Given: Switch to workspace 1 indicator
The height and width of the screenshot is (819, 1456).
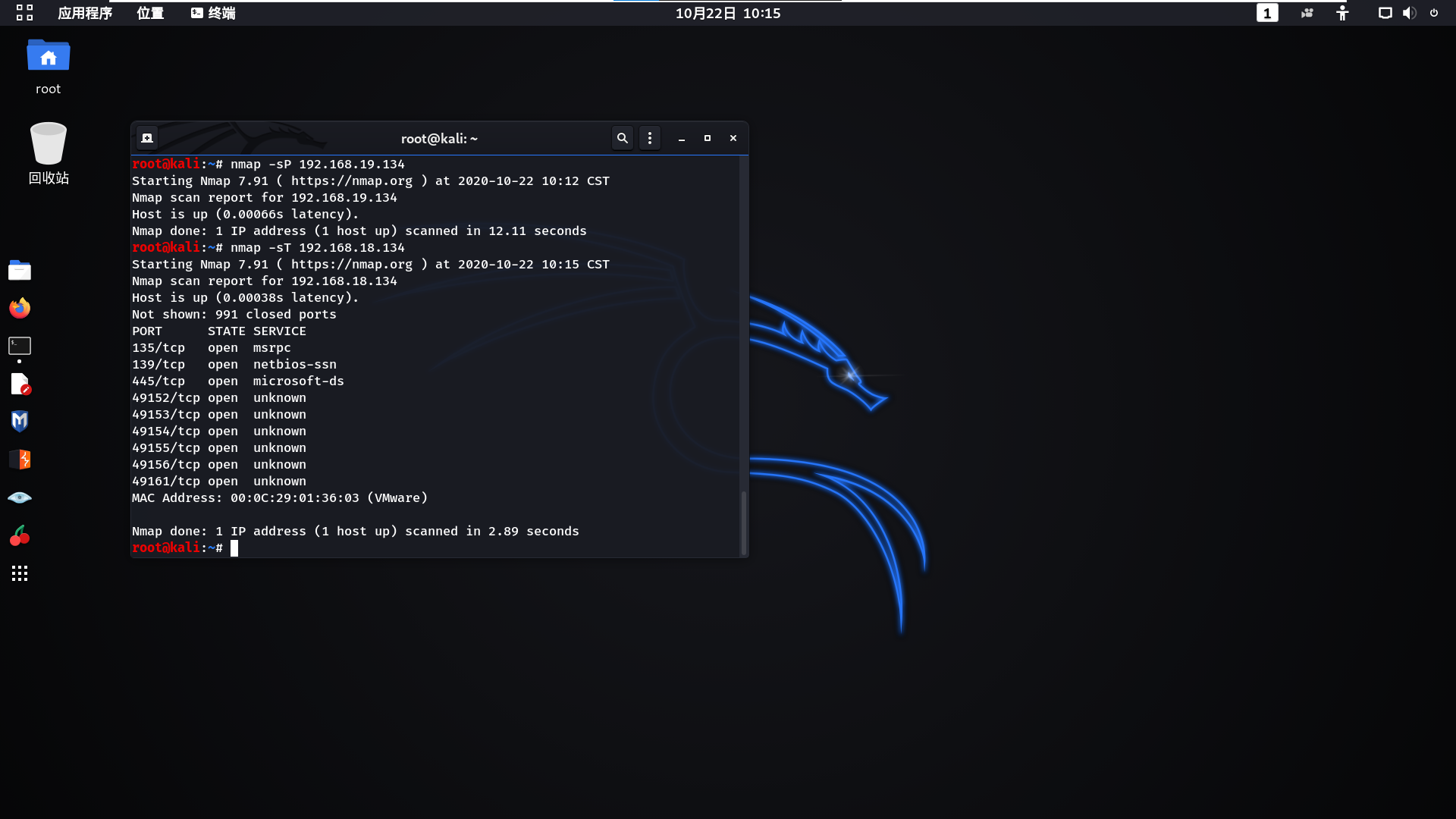Looking at the screenshot, I should [x=1267, y=13].
